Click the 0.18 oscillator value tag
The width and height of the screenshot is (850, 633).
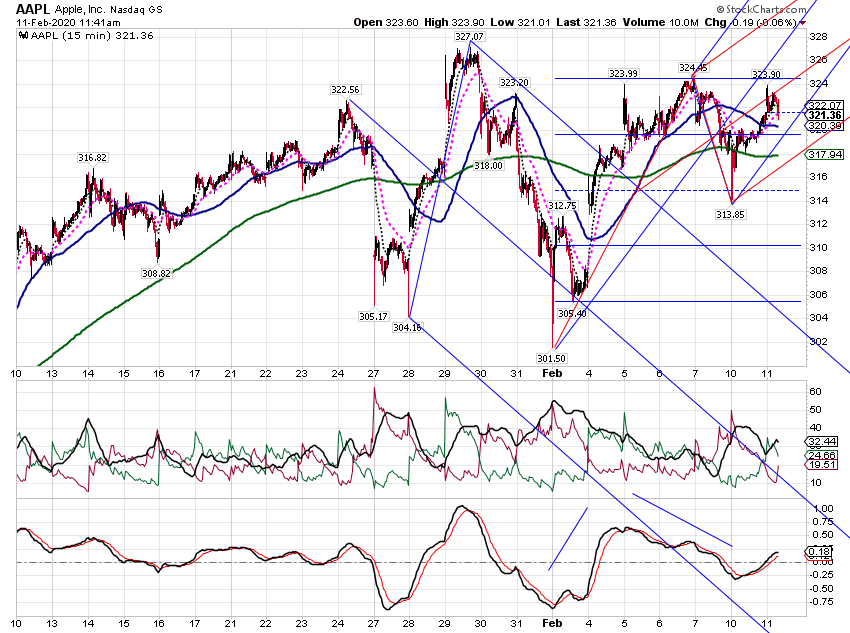point(819,552)
